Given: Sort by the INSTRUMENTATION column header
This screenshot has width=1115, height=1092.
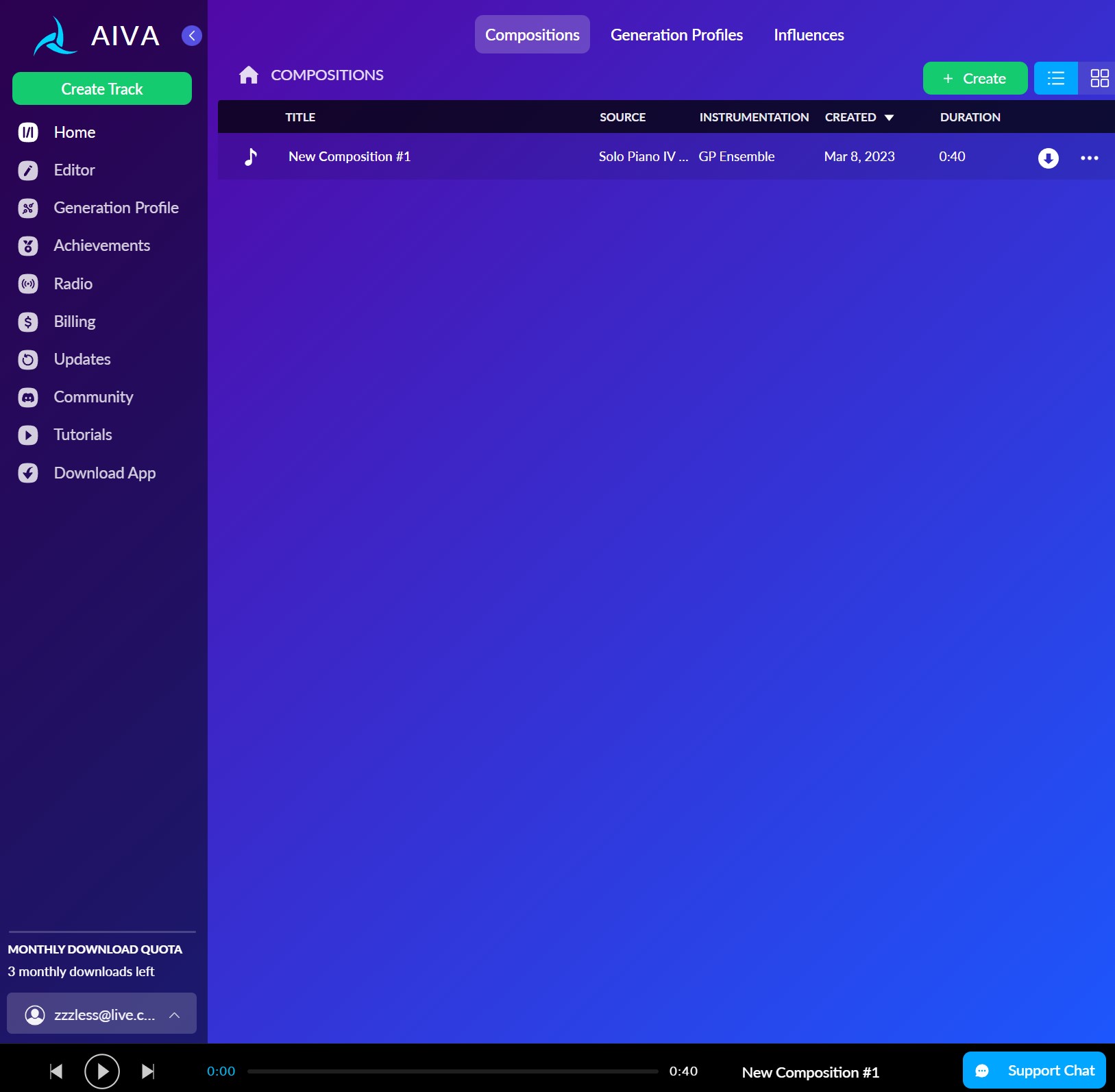Looking at the screenshot, I should tap(754, 117).
